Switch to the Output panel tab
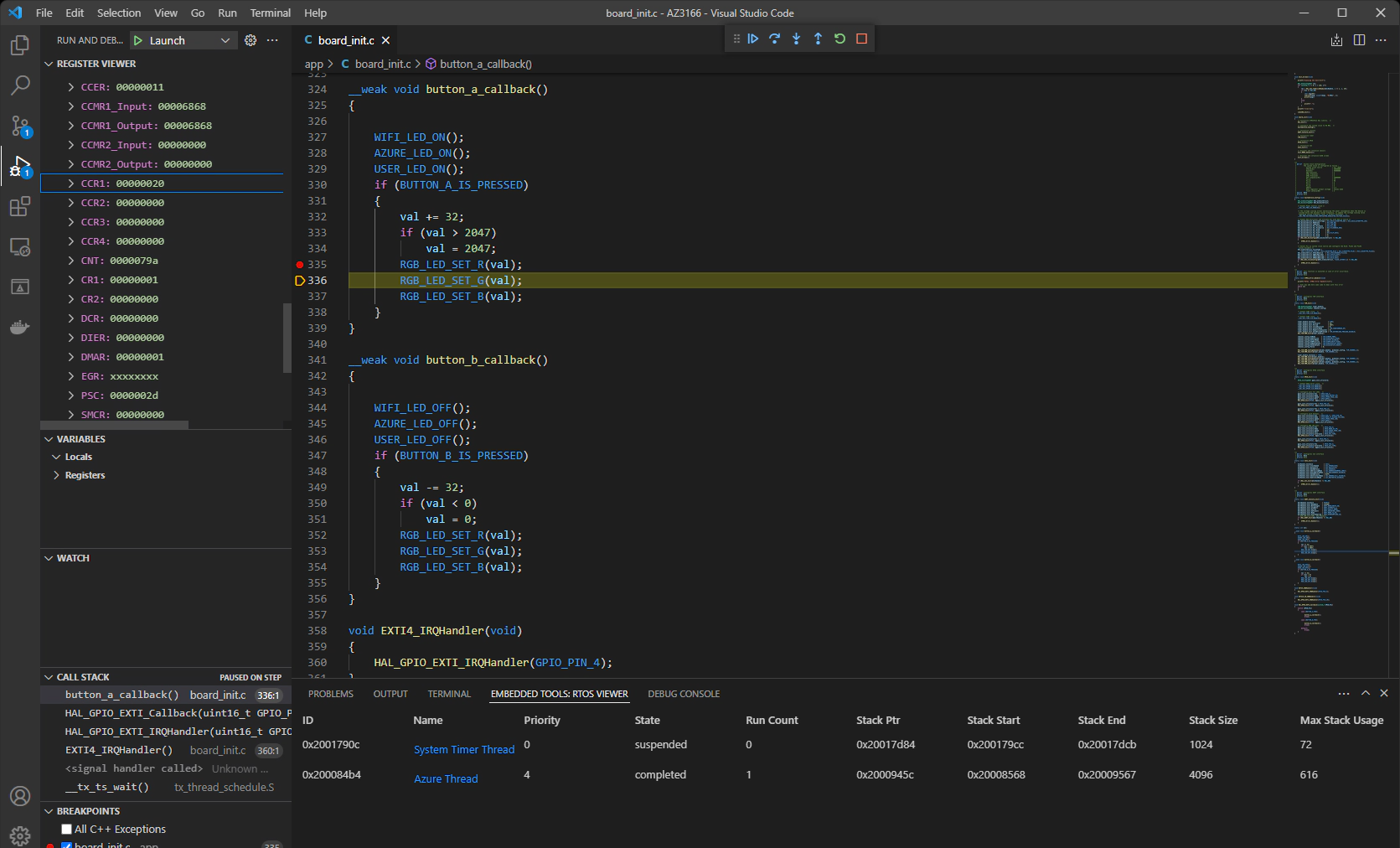 click(390, 694)
